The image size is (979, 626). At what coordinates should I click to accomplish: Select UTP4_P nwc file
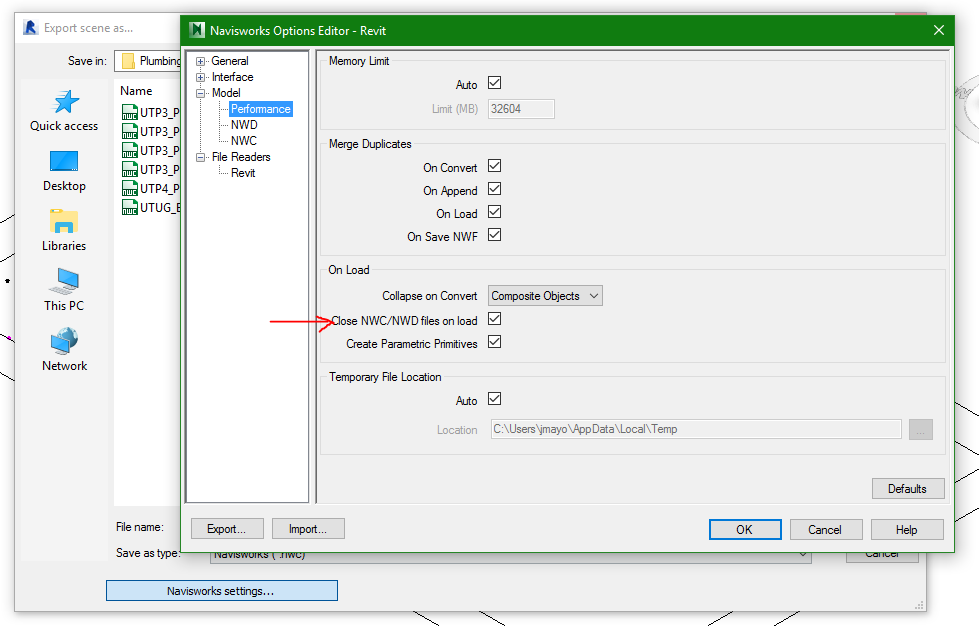pos(150,188)
